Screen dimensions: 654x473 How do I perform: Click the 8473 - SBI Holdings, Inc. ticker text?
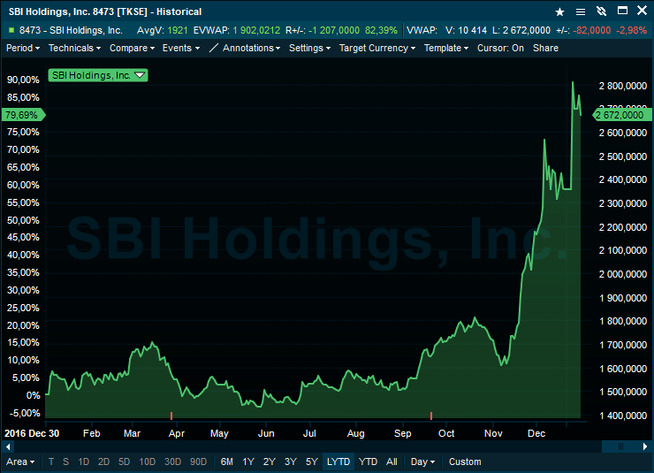click(x=71, y=30)
